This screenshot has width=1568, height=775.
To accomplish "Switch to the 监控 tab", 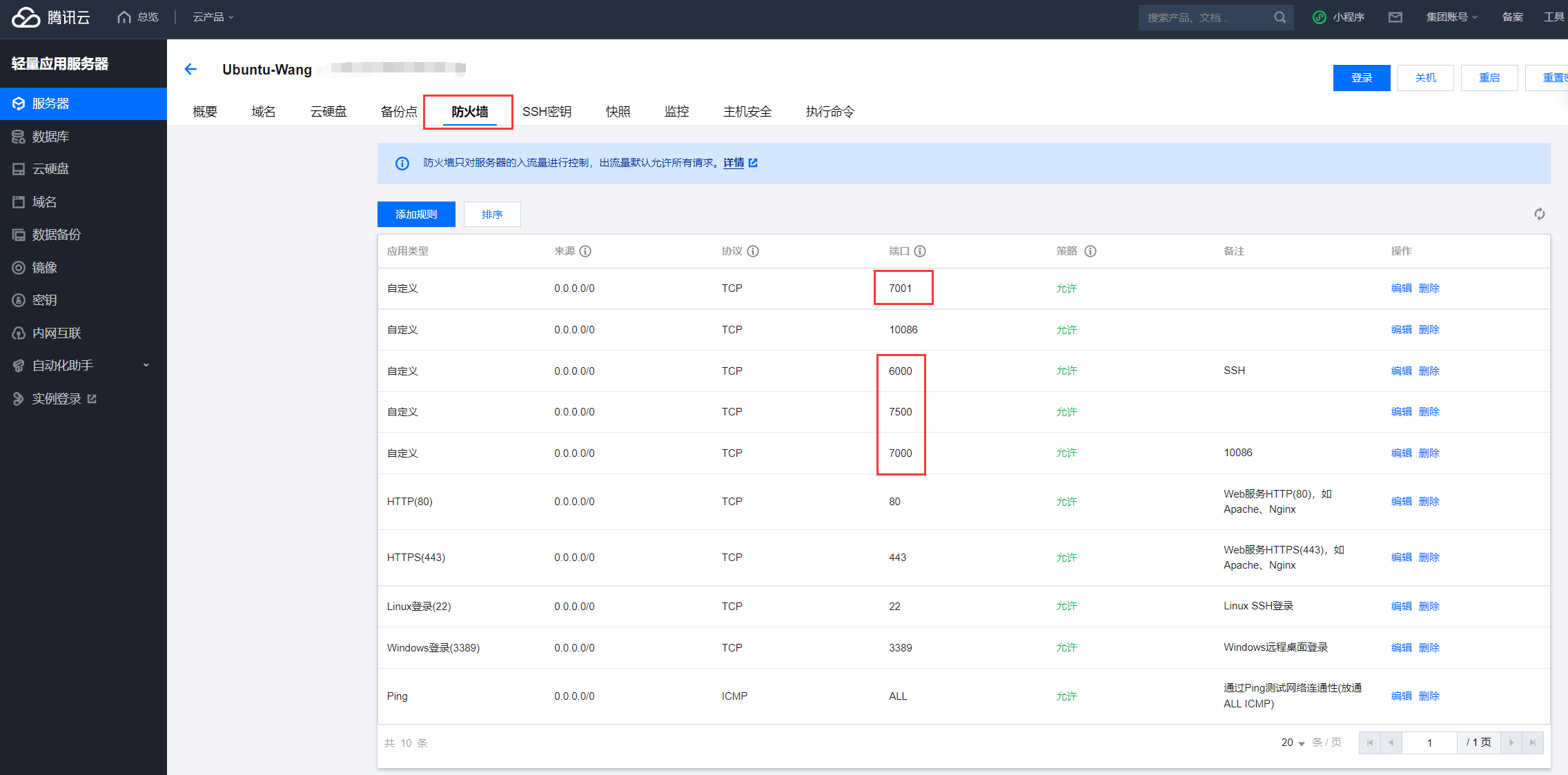I will click(676, 112).
